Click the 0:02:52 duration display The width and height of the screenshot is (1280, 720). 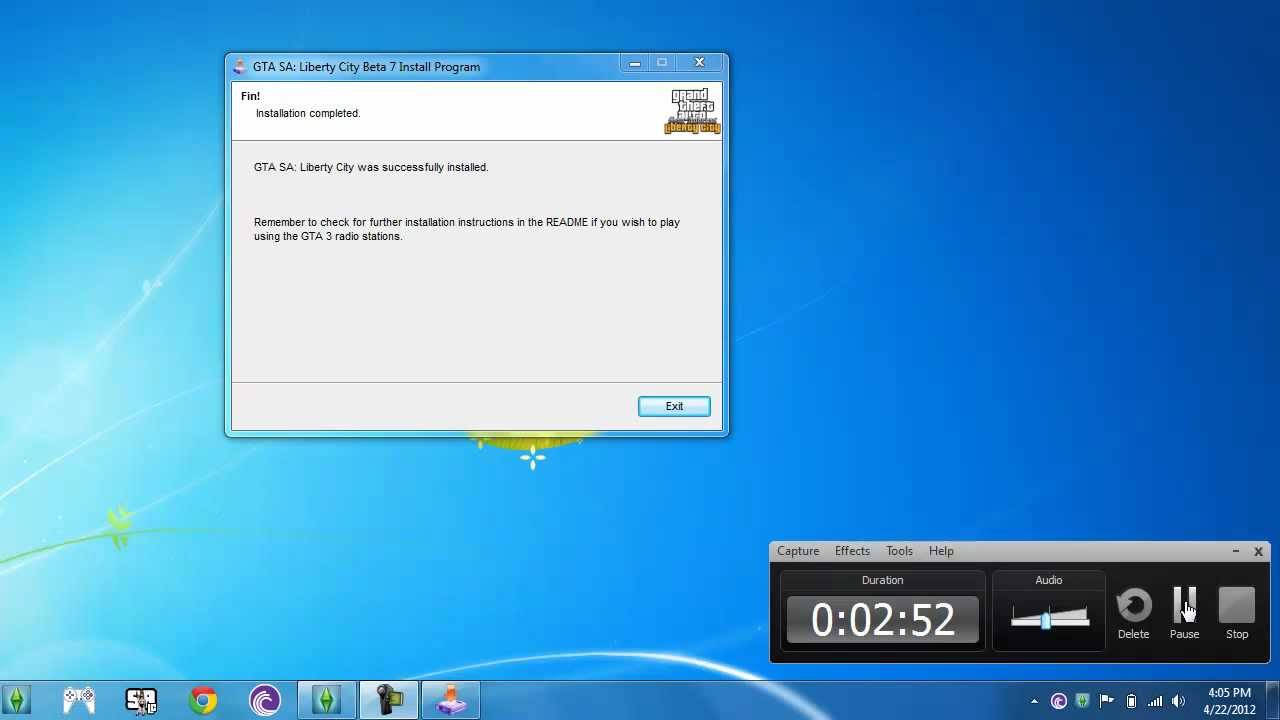point(882,620)
